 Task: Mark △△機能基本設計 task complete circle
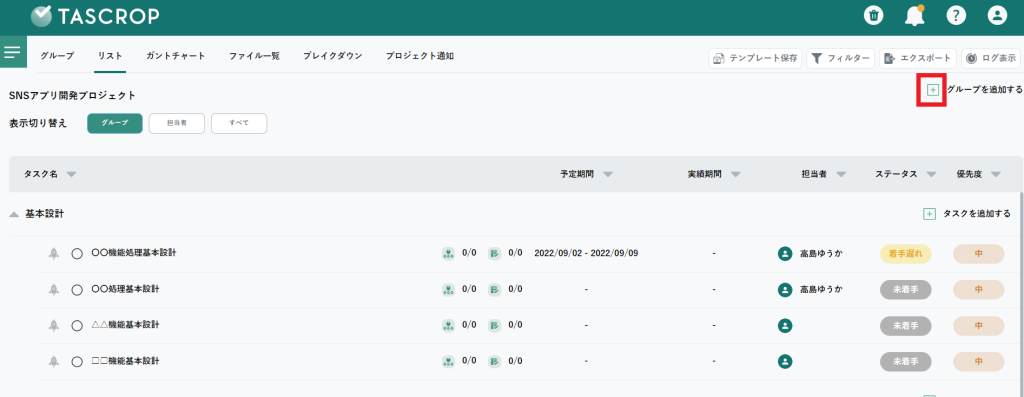[77, 326]
